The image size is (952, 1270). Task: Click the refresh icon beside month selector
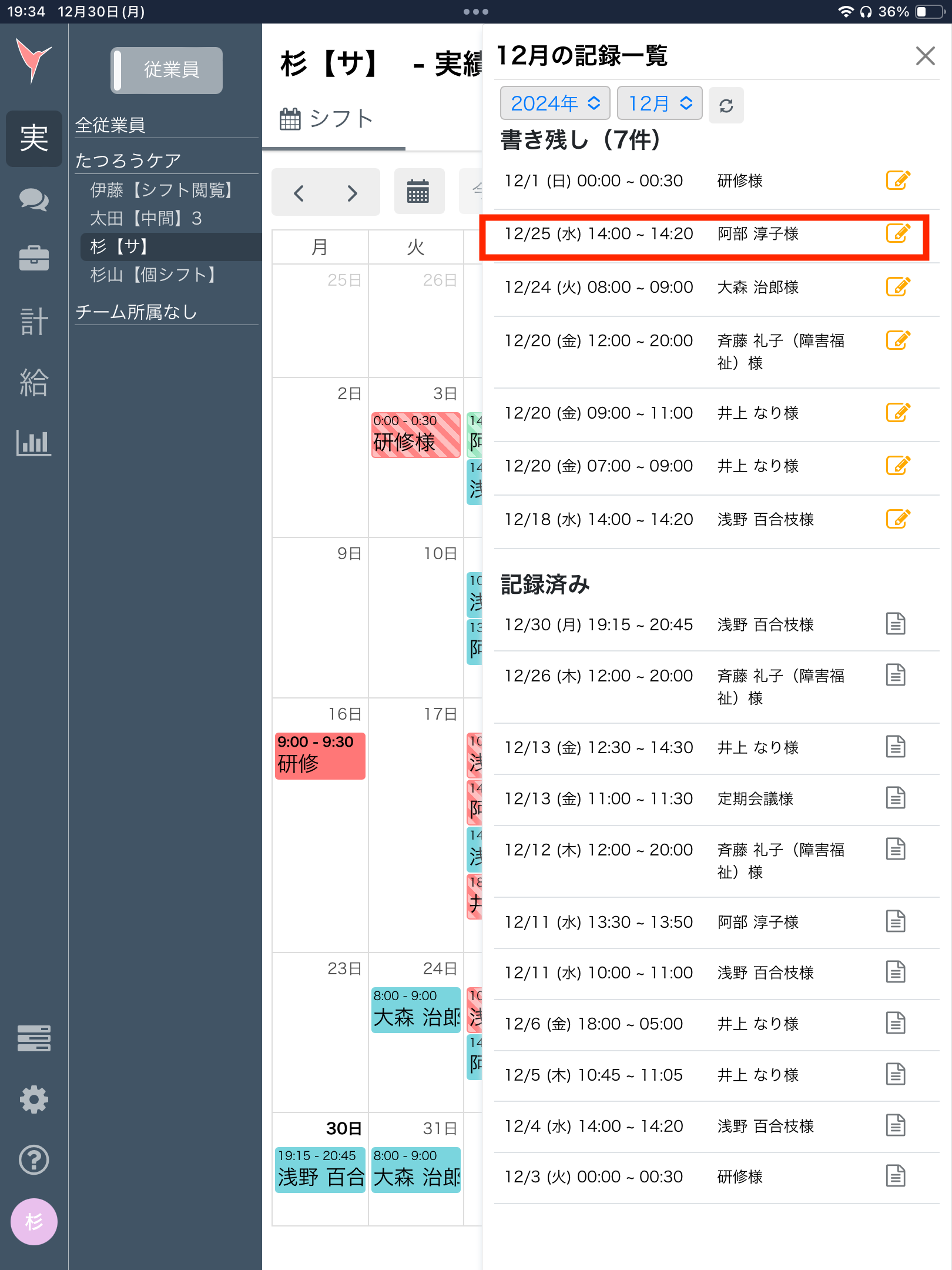click(x=726, y=105)
